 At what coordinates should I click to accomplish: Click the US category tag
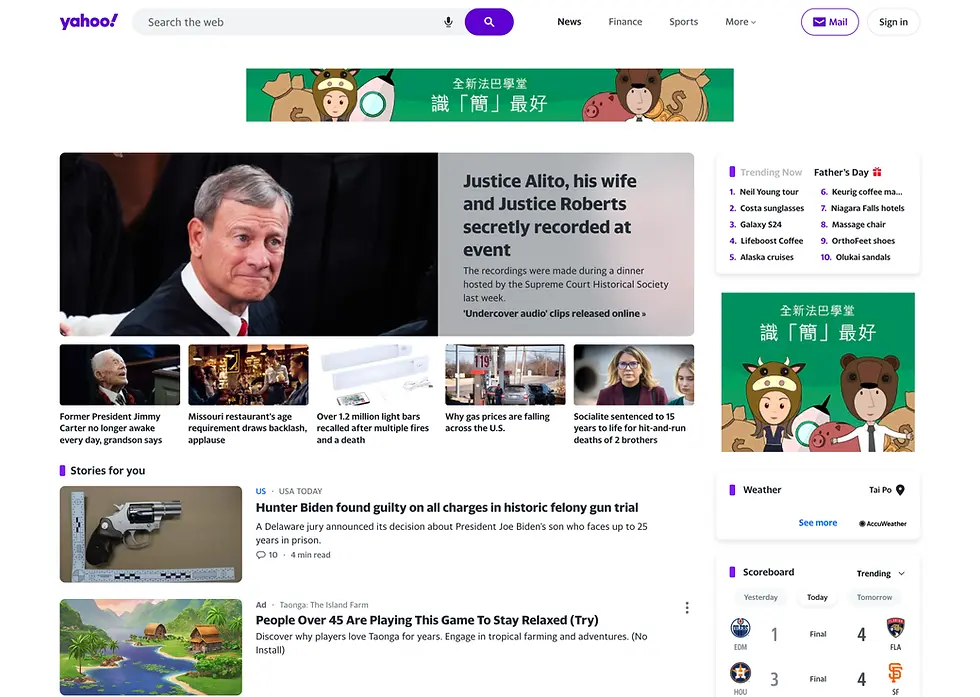[261, 491]
